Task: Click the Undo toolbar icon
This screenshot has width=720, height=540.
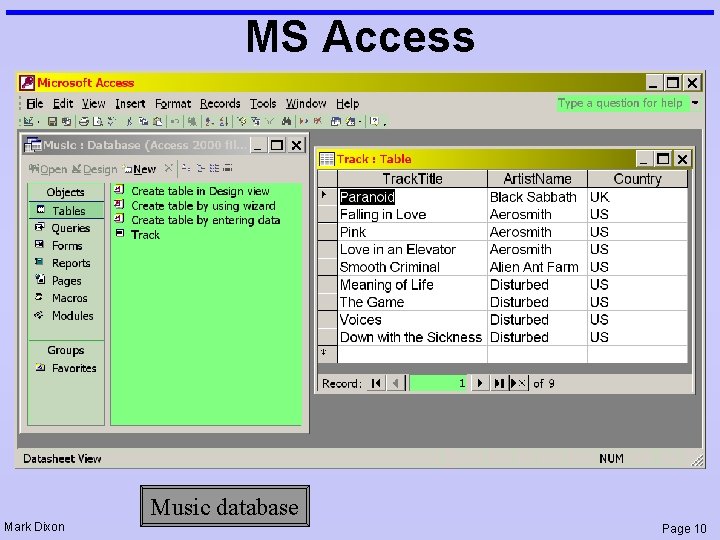Action: 175,121
